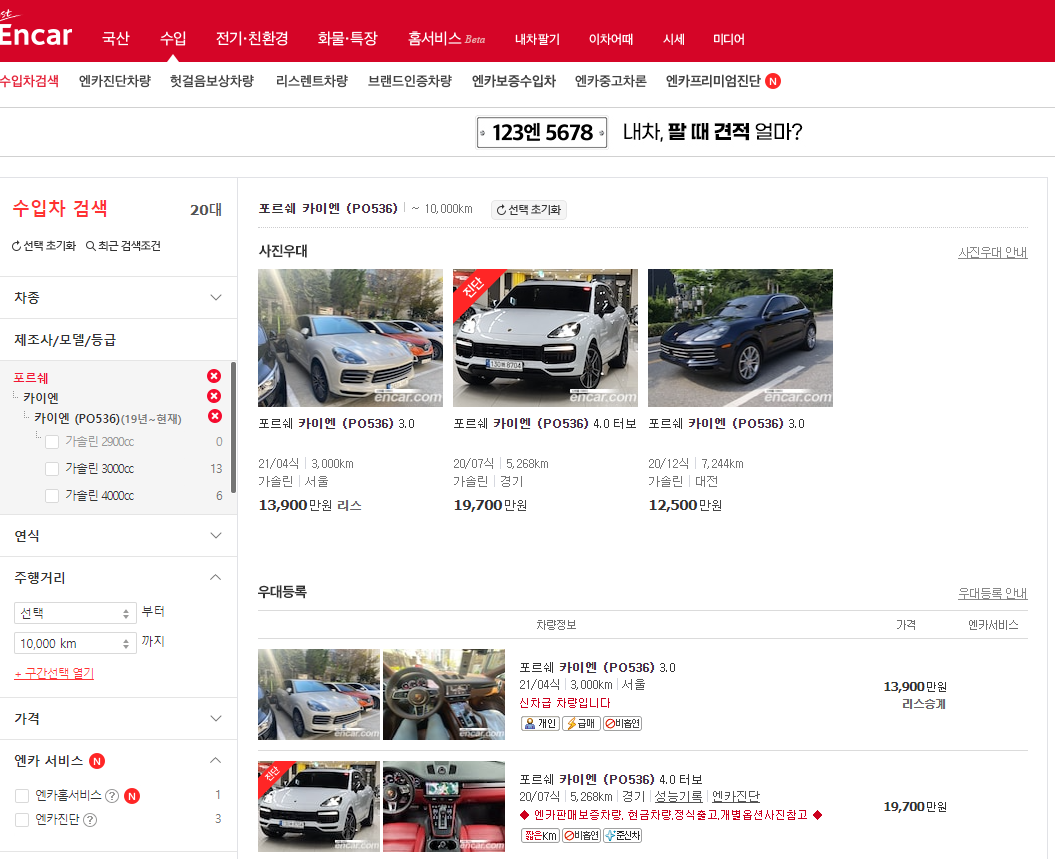
Task: Select the 브랜드인증차량 tab
Action: point(410,81)
